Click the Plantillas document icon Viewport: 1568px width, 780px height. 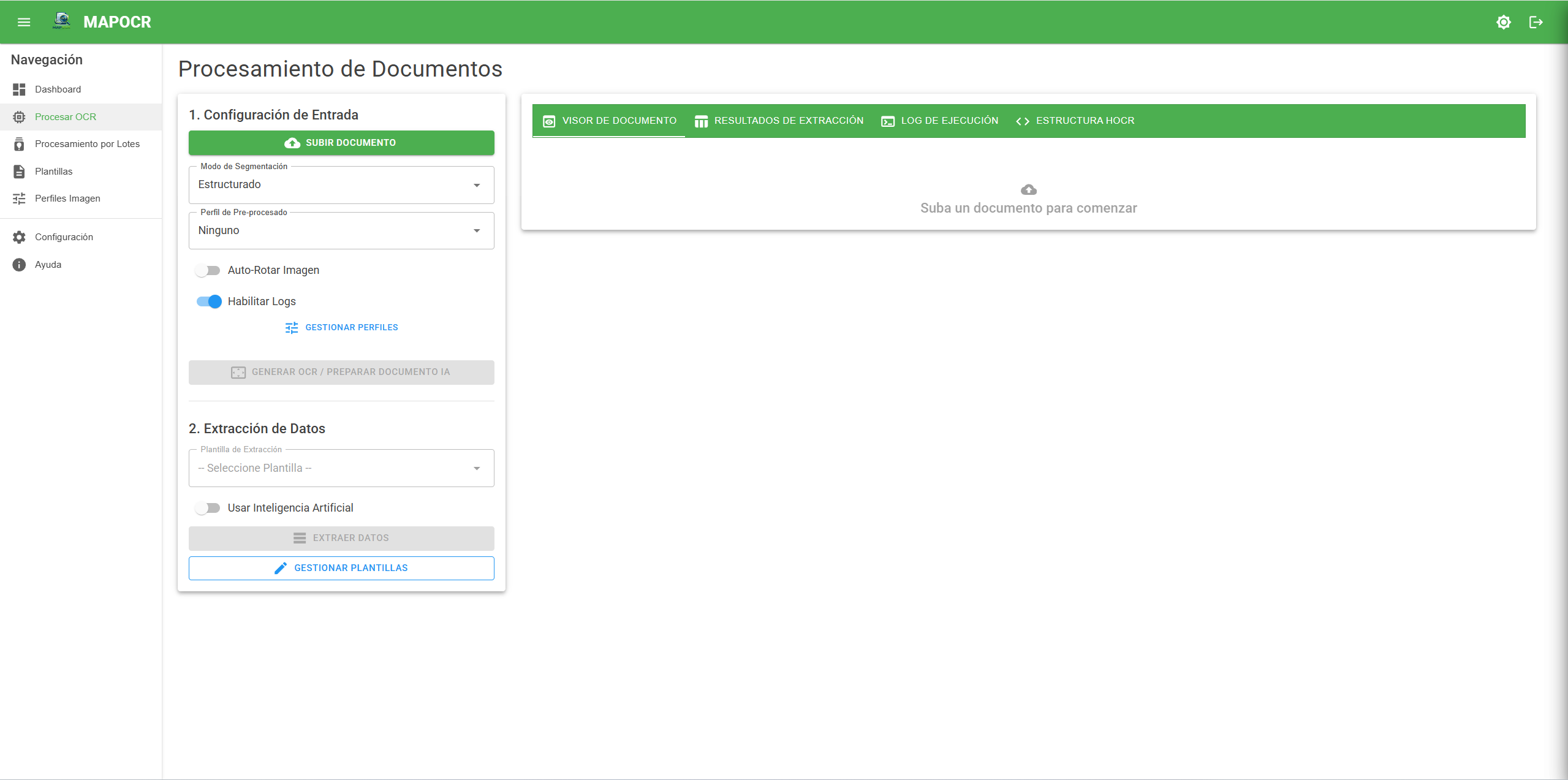[19, 172]
